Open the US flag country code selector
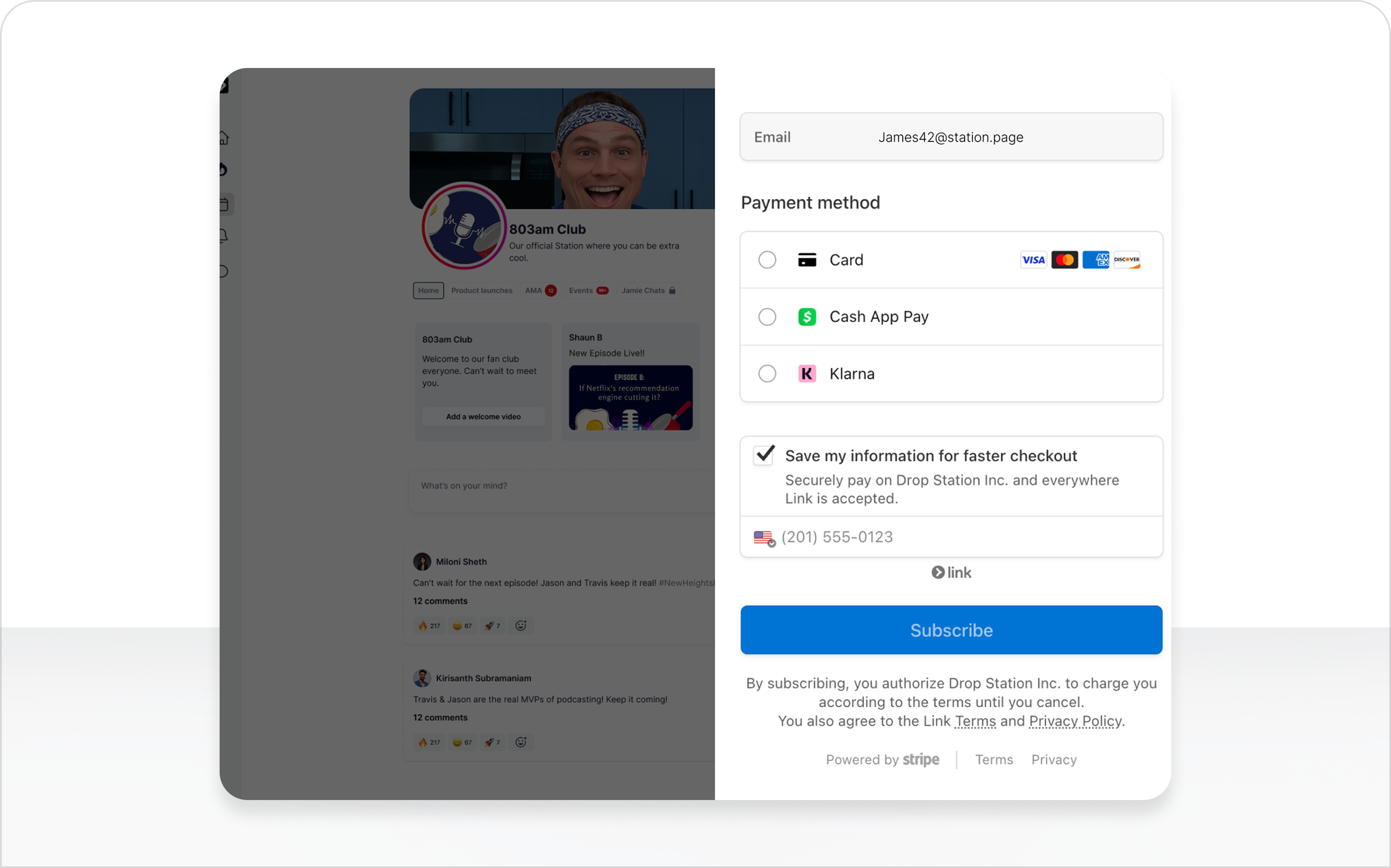The image size is (1391, 868). [x=764, y=538]
